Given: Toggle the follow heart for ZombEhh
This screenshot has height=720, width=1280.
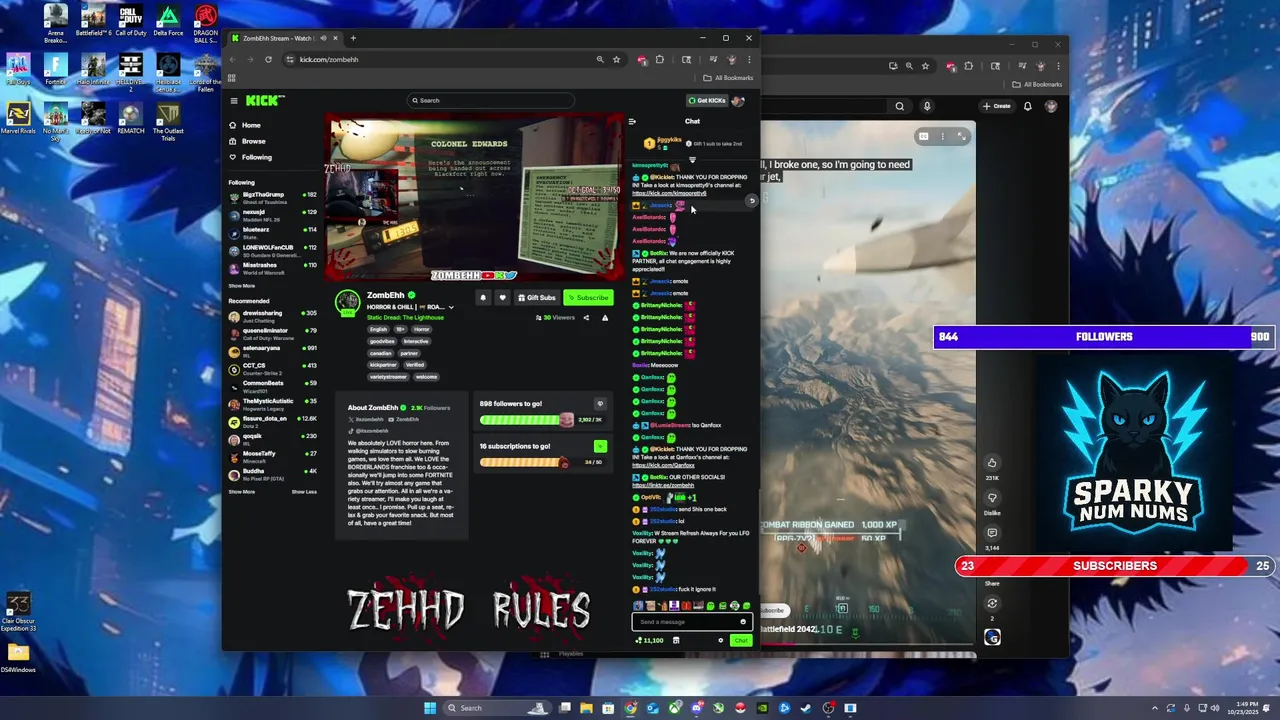Looking at the screenshot, I should click(502, 297).
